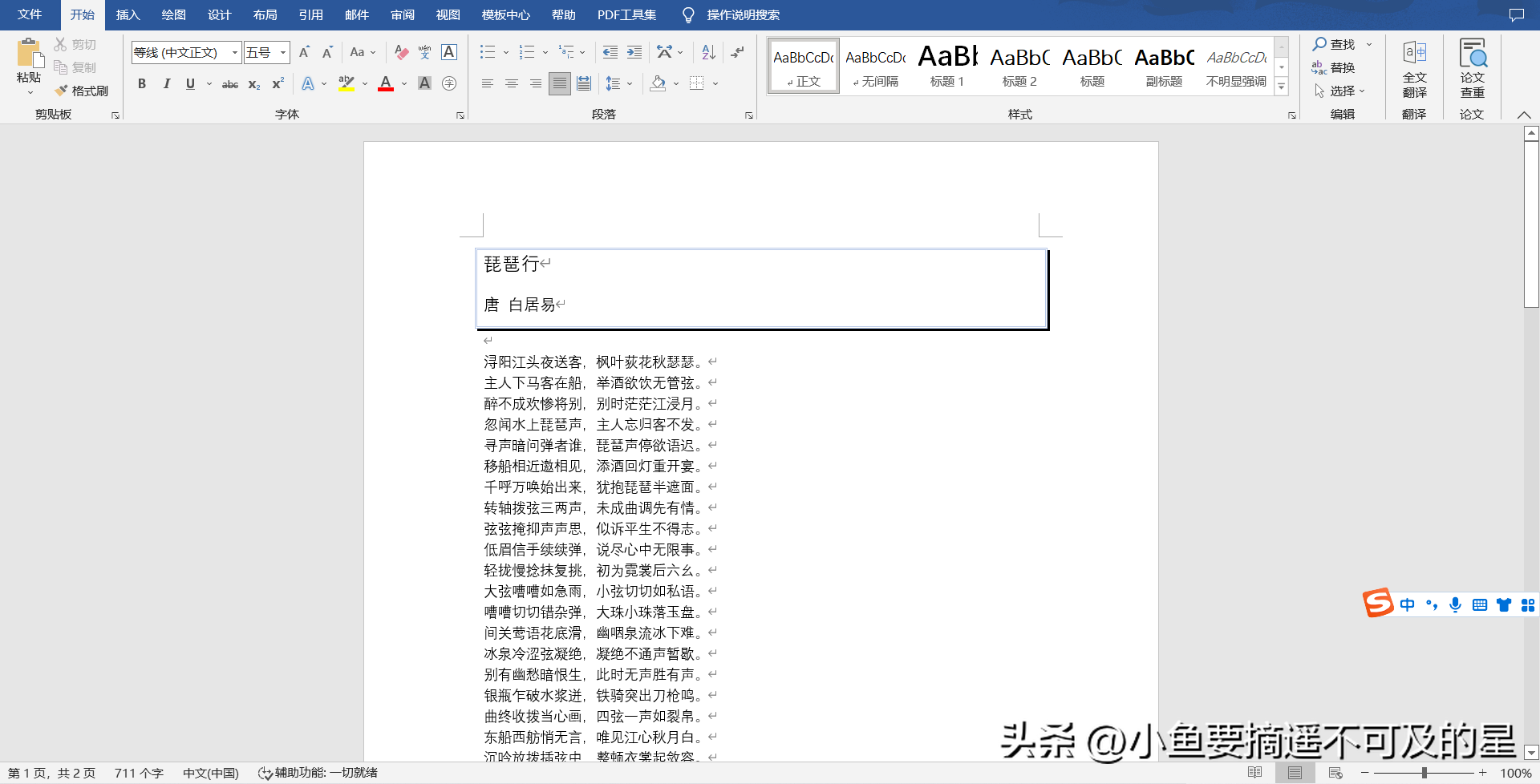Image resolution: width=1540 pixels, height=784 pixels.
Task: Open the Review (审阅) ribbon tab
Action: tap(403, 15)
